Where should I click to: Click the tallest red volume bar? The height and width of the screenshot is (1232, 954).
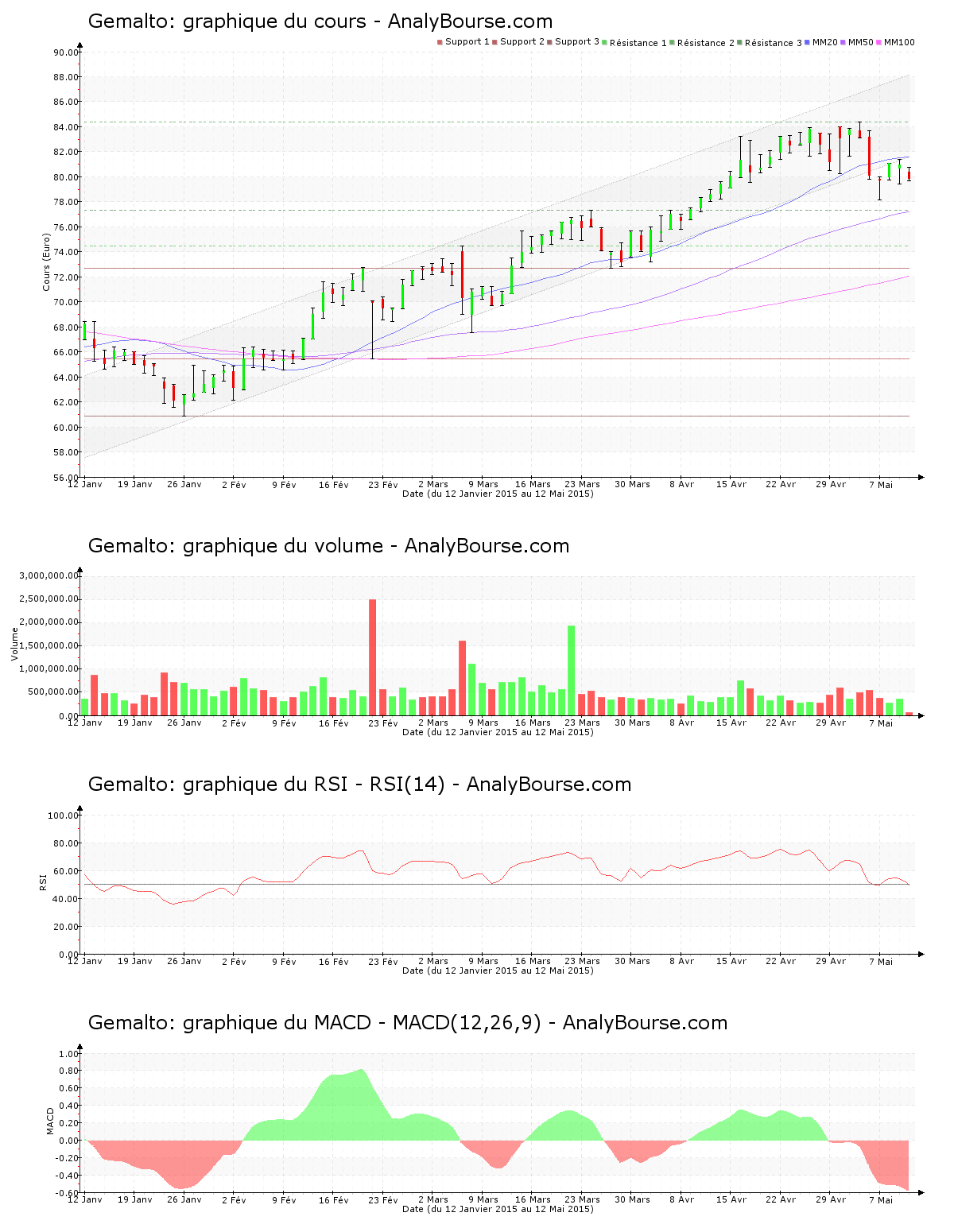tap(372, 657)
